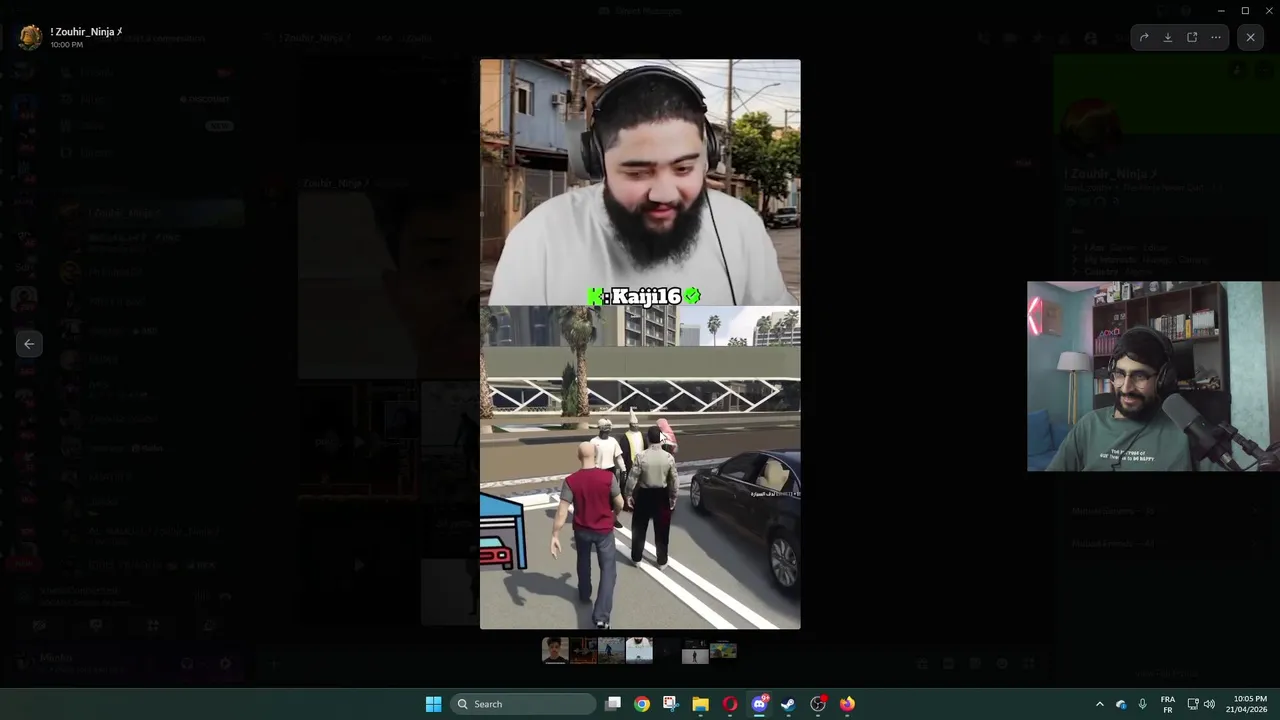Open the Zouhir_Ninja avatar in the viewer header
This screenshot has height=720, width=1280.
tap(31, 37)
